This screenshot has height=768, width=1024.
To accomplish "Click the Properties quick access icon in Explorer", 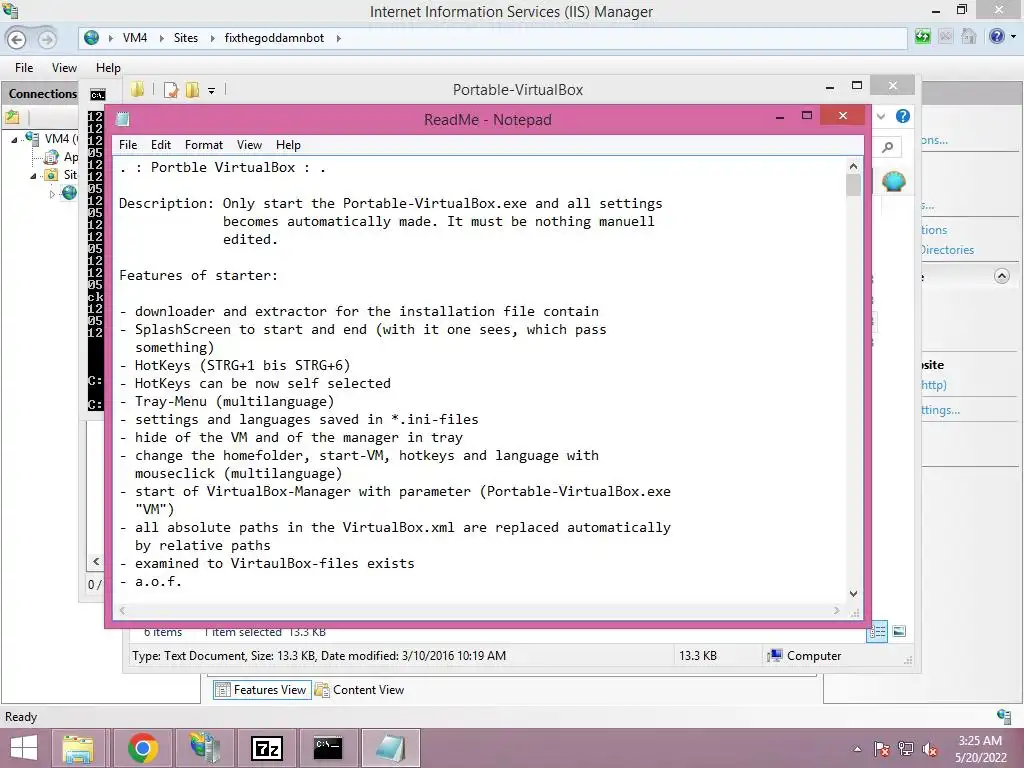I will 171,89.
